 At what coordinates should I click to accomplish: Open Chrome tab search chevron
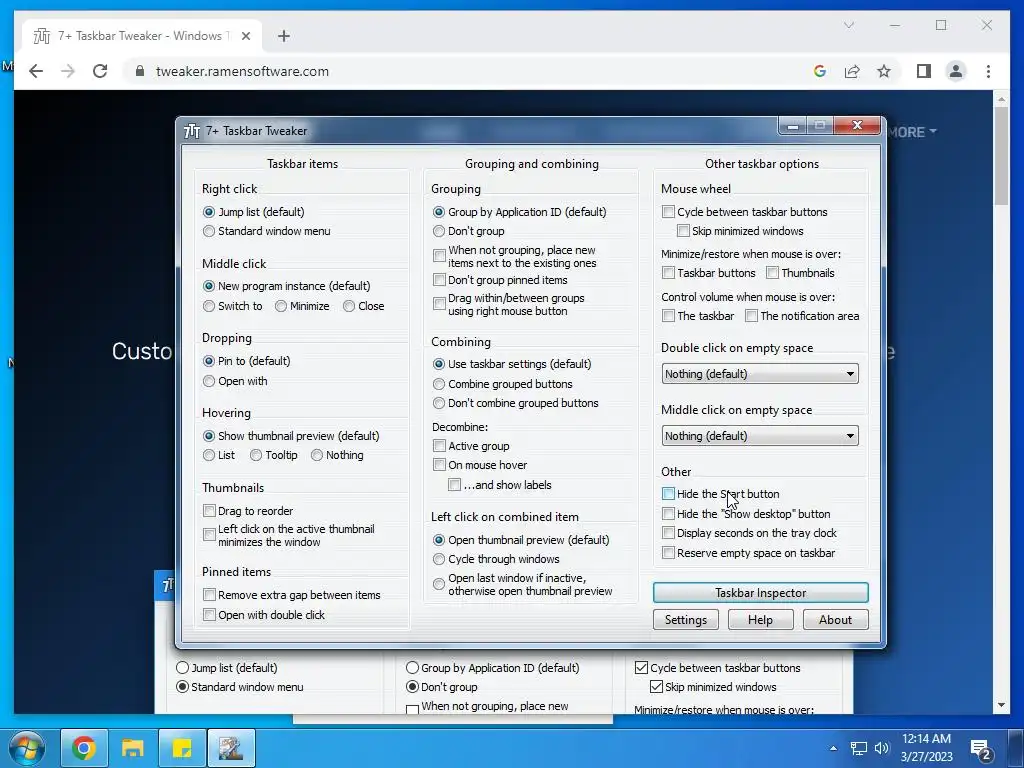[849, 25]
